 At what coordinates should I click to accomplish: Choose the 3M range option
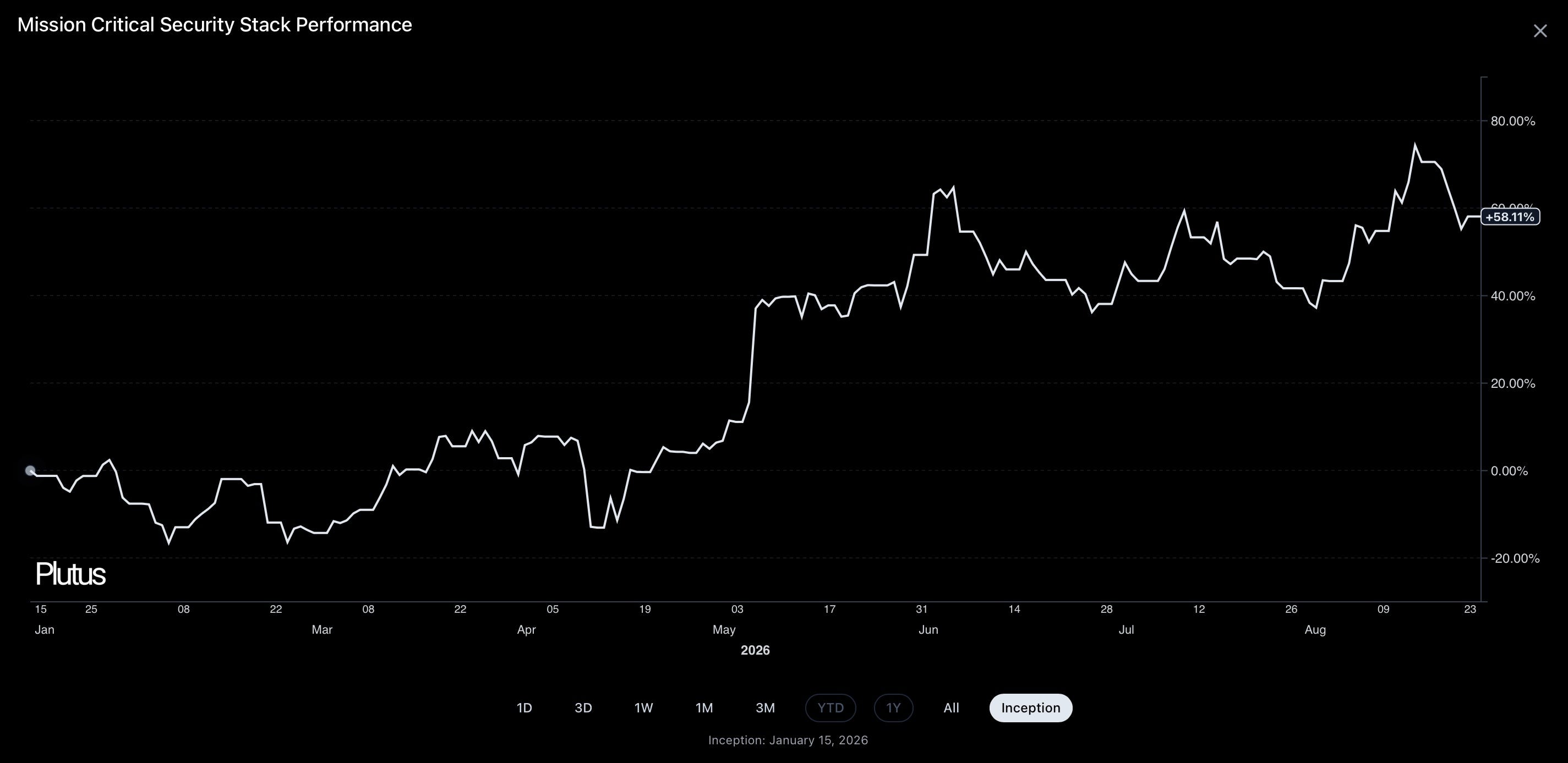tap(765, 707)
